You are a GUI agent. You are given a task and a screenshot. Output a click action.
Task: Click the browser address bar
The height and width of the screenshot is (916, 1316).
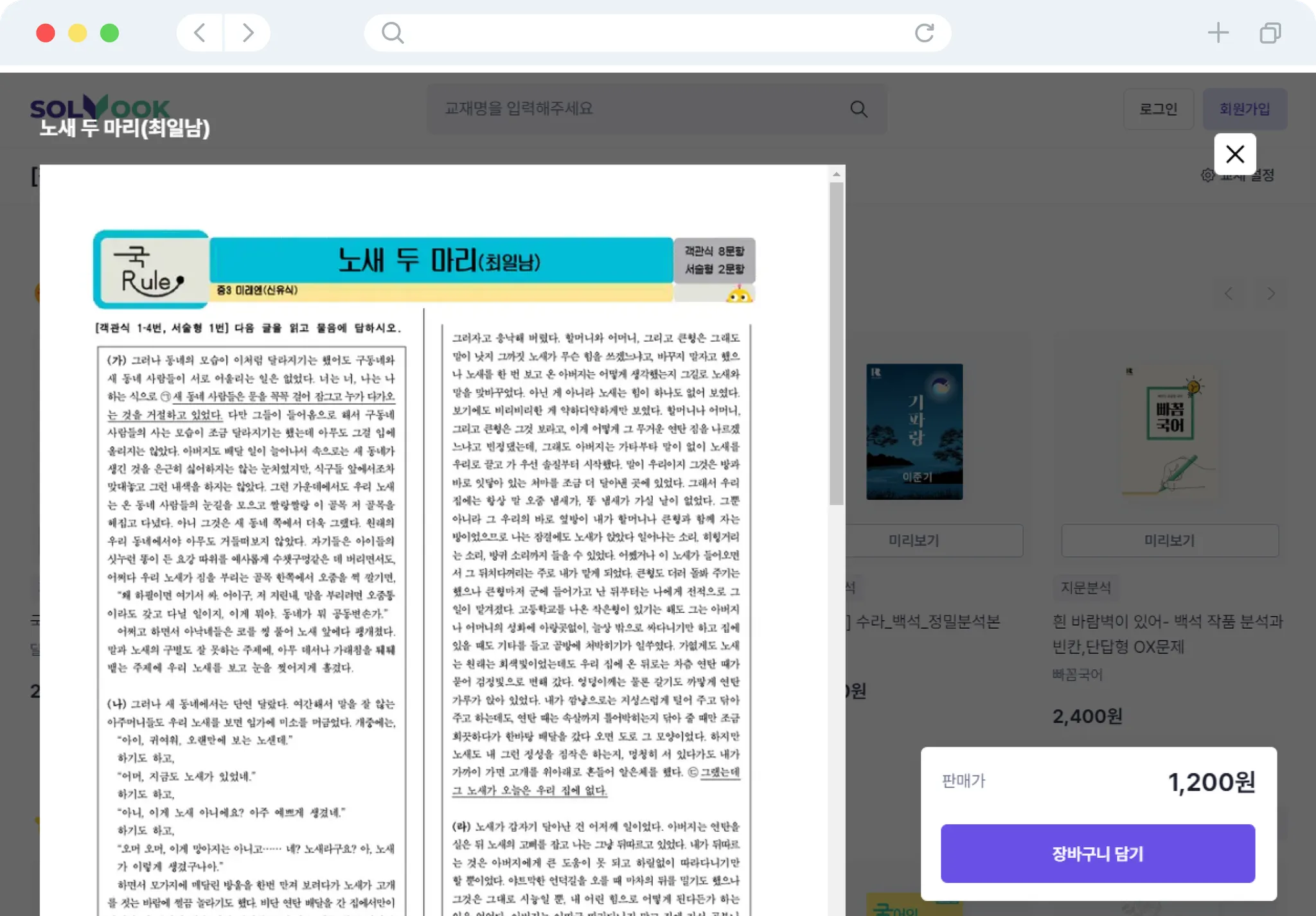click(655, 33)
